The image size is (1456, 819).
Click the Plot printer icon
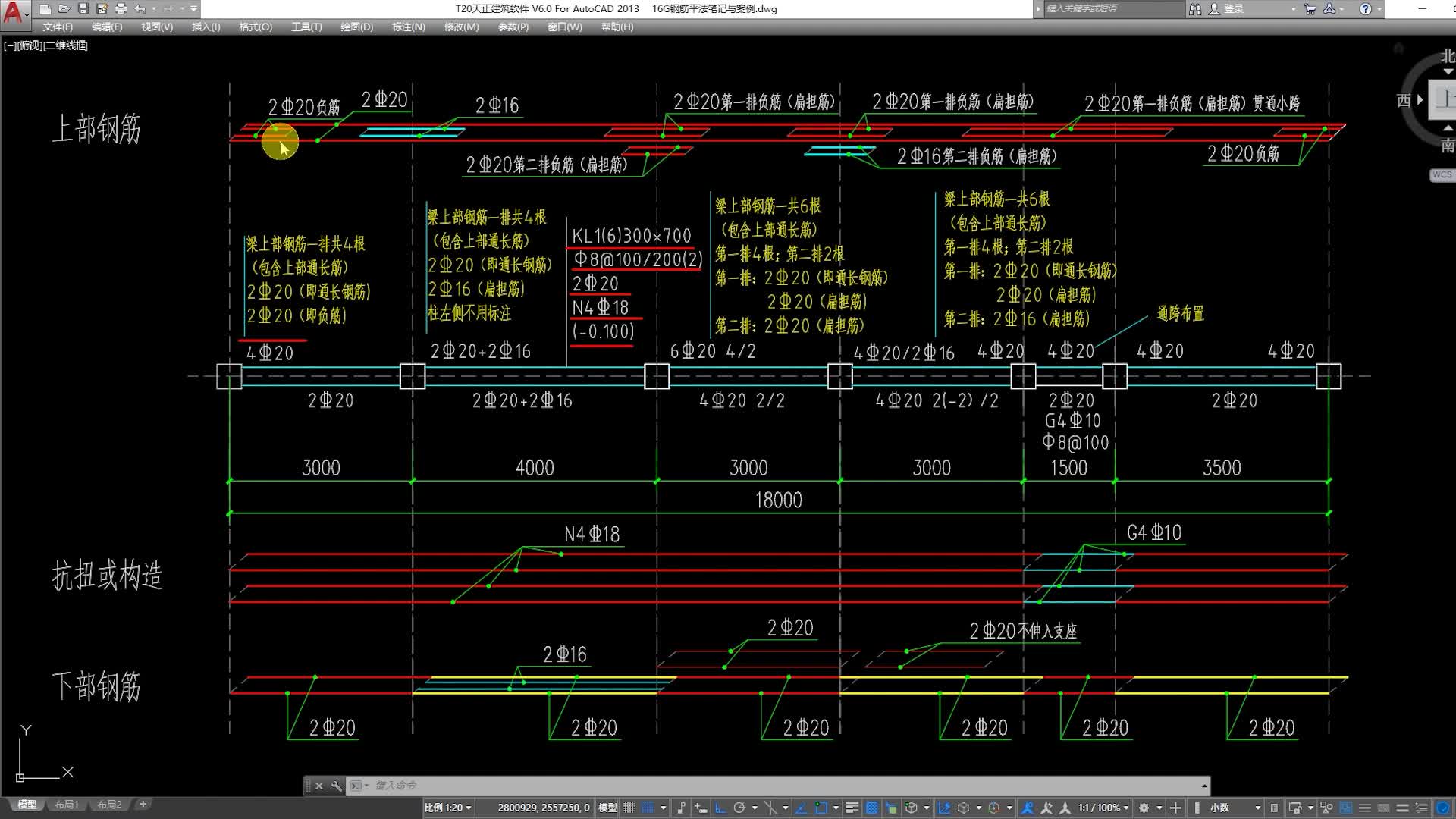(x=121, y=9)
